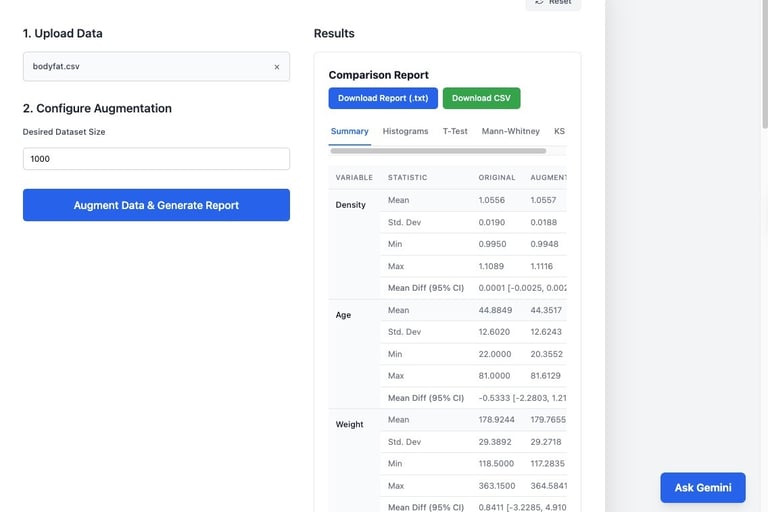Screen dimensions: 768x512
Task: Open the KS tab
Action: 559,131
